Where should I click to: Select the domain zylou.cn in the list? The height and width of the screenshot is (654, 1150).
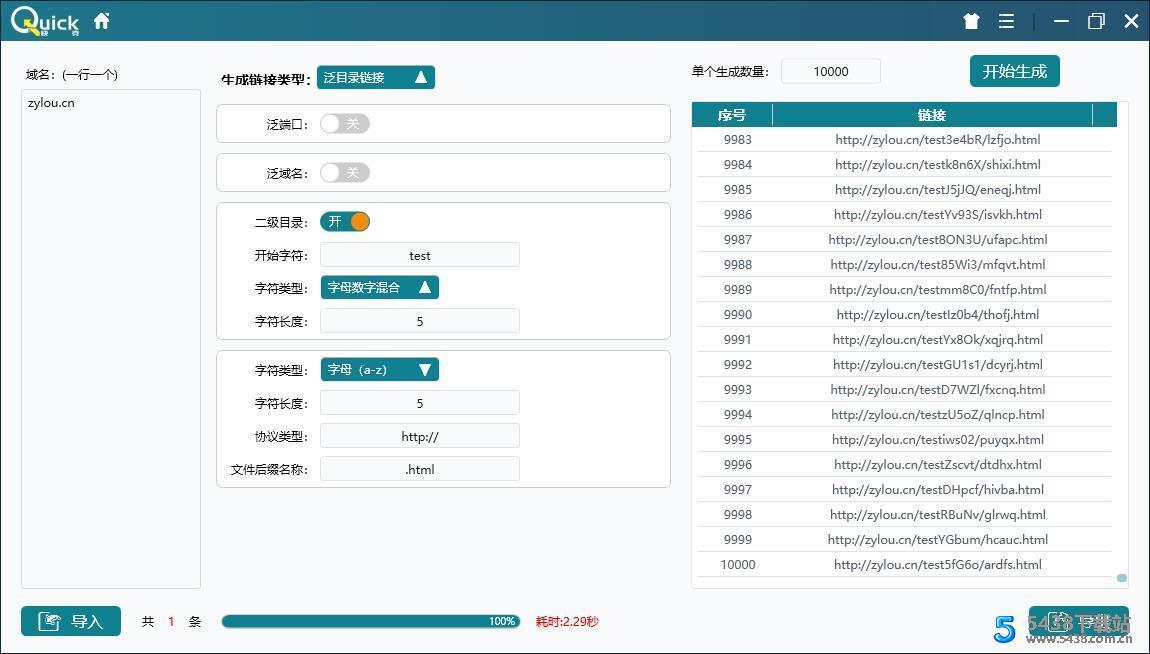coord(51,102)
